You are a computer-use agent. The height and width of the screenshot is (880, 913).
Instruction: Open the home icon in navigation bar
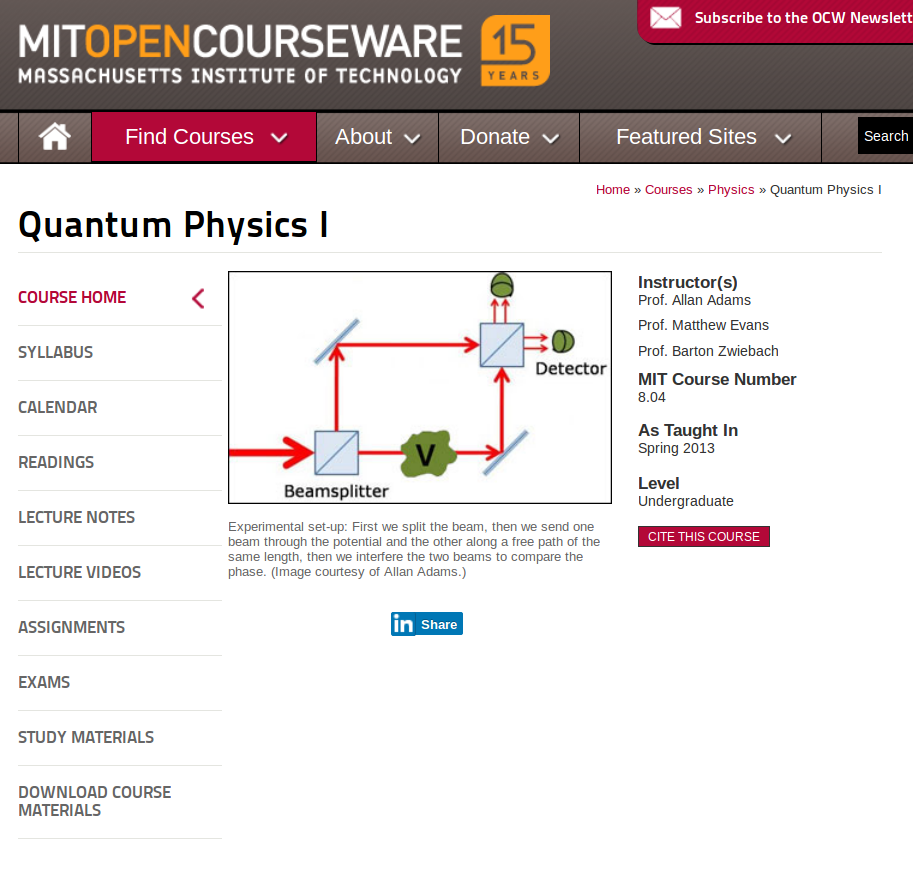pos(55,137)
